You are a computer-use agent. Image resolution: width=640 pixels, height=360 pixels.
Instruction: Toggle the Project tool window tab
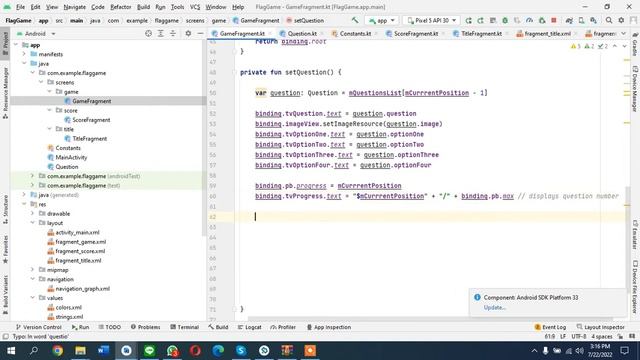(5, 43)
